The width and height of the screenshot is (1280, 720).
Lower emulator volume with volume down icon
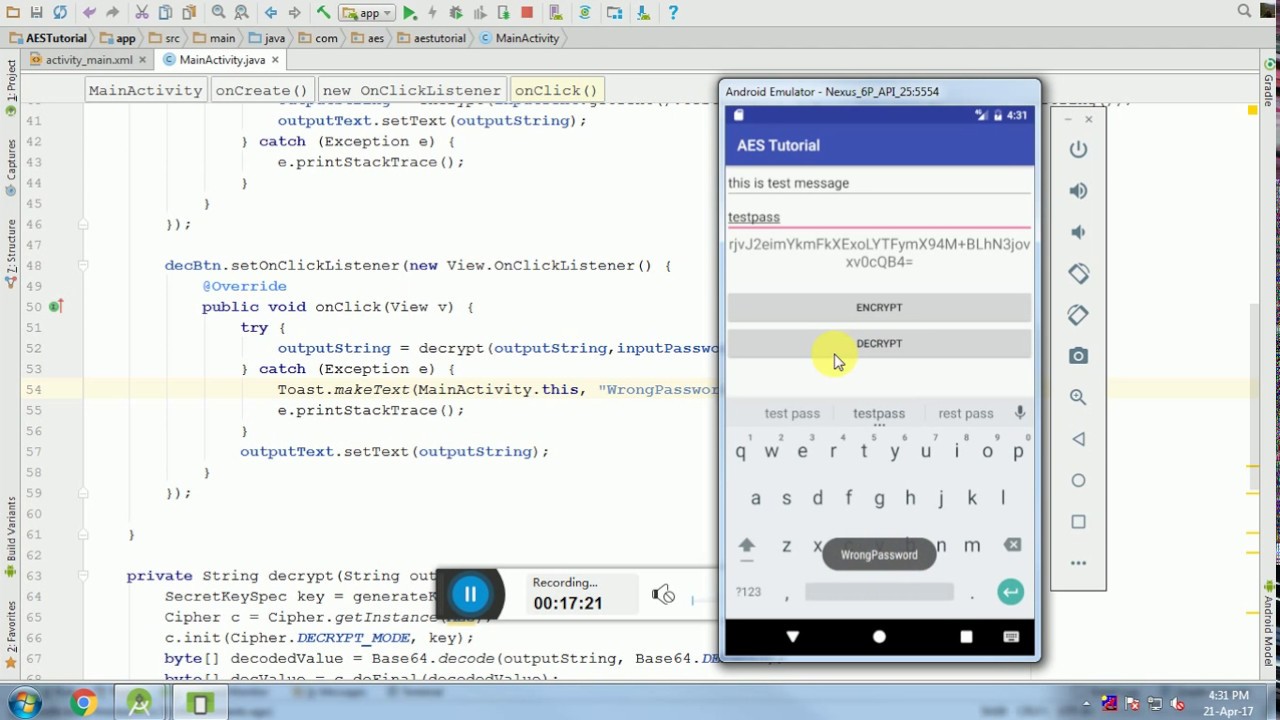coord(1078,232)
